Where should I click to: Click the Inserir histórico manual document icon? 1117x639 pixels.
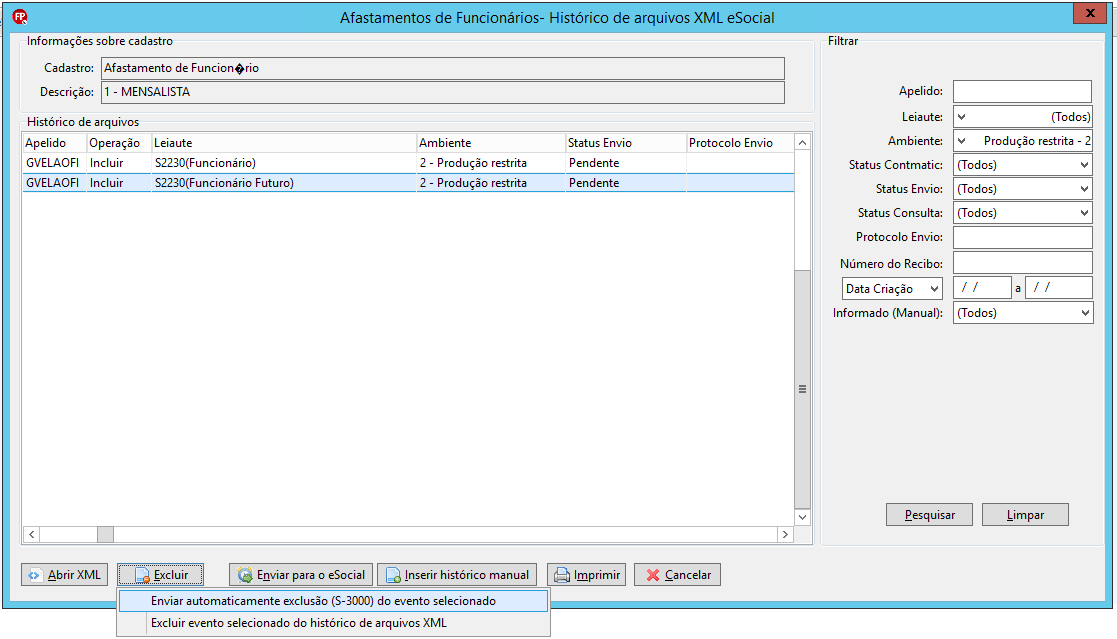[x=393, y=575]
